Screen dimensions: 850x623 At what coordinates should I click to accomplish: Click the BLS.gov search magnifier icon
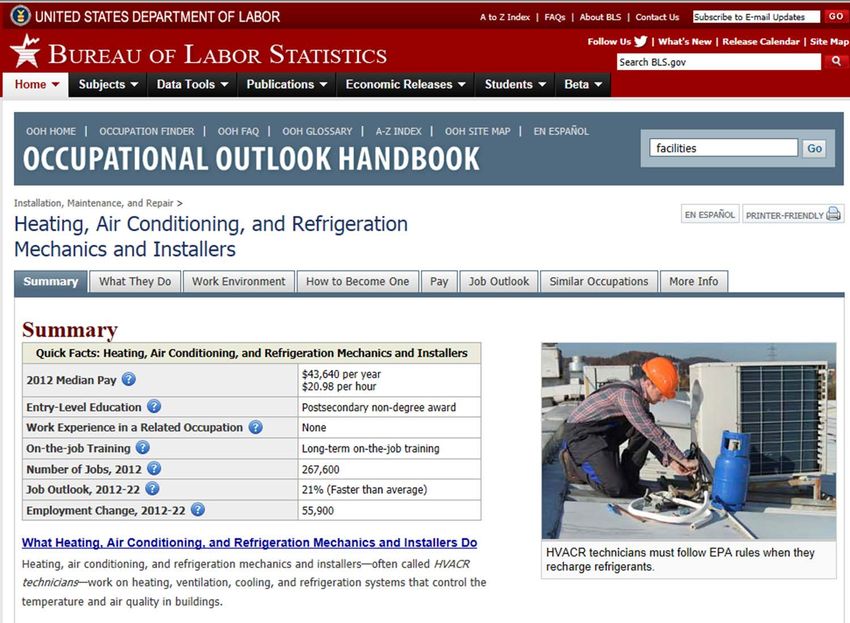(x=836, y=61)
